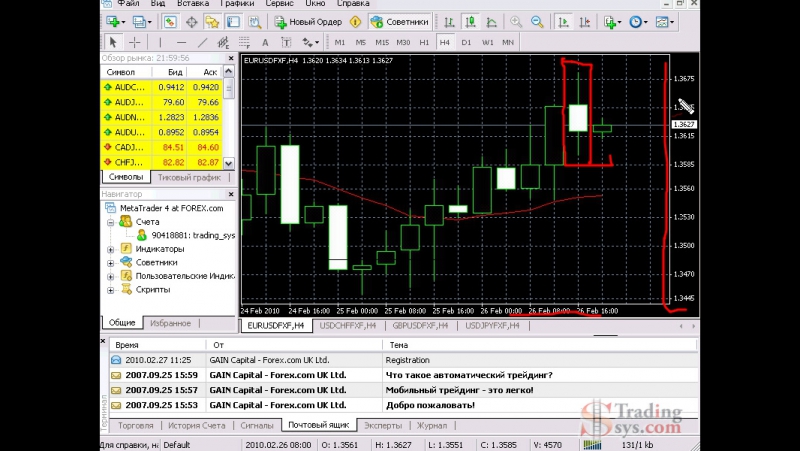Toggle chart auto scroll icon
The image size is (800, 451).
pos(563,22)
